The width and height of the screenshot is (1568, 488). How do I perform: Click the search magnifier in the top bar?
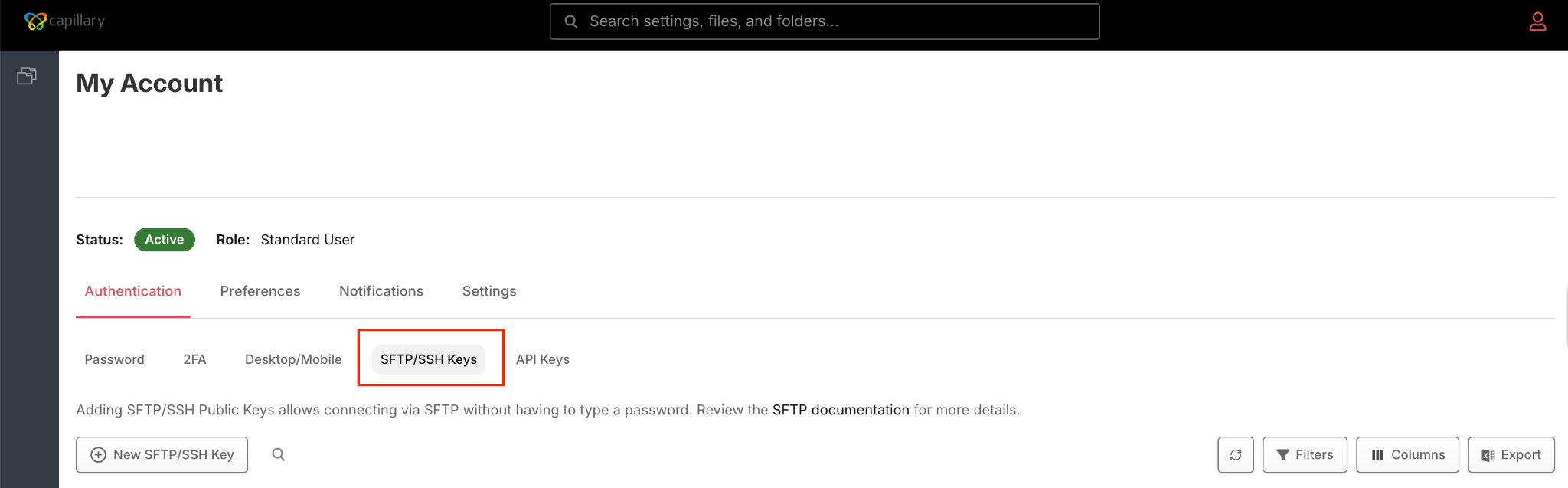(x=571, y=21)
